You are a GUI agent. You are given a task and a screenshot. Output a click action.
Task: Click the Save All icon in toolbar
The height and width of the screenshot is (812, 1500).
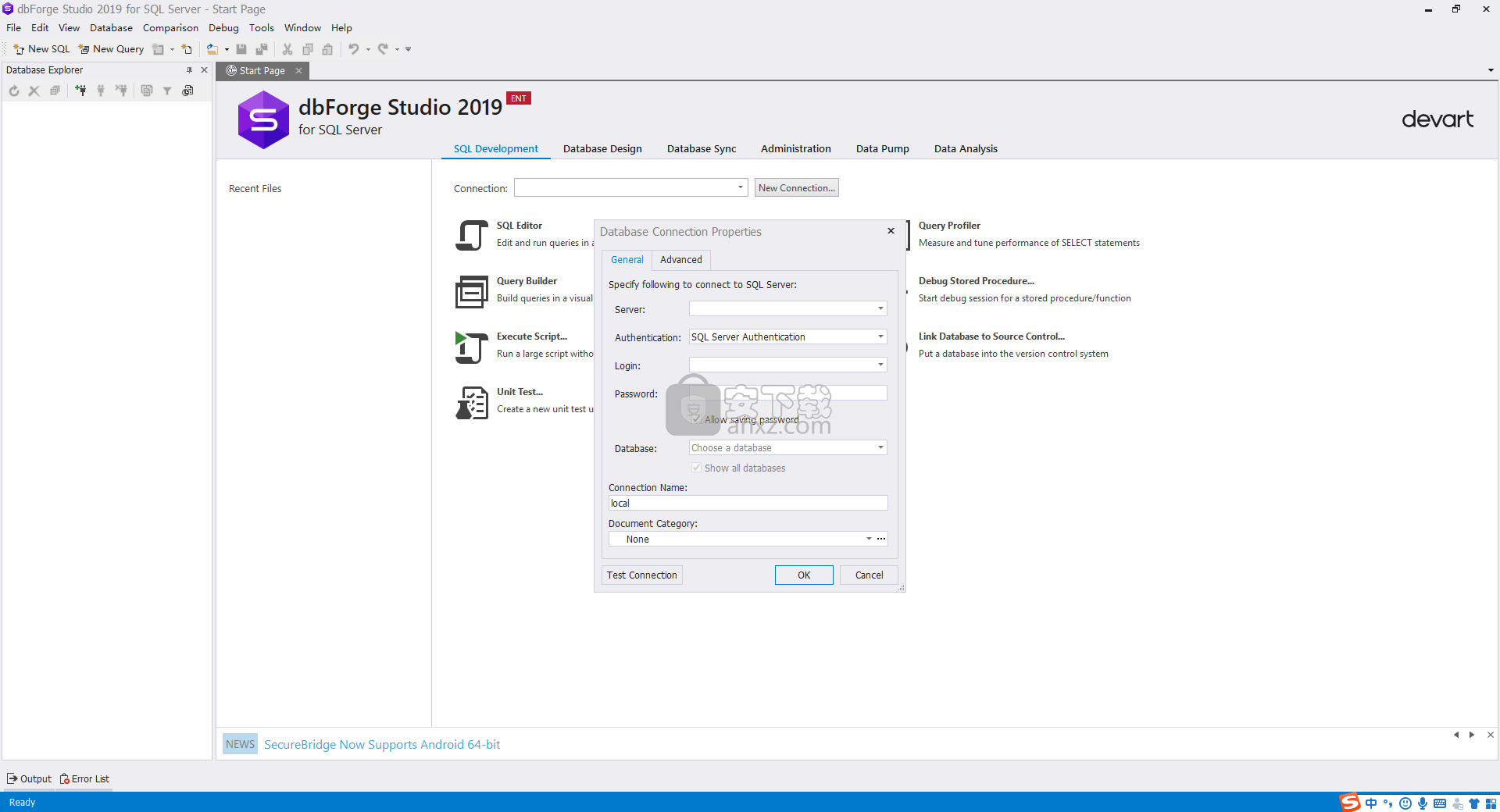pyautogui.click(x=262, y=49)
